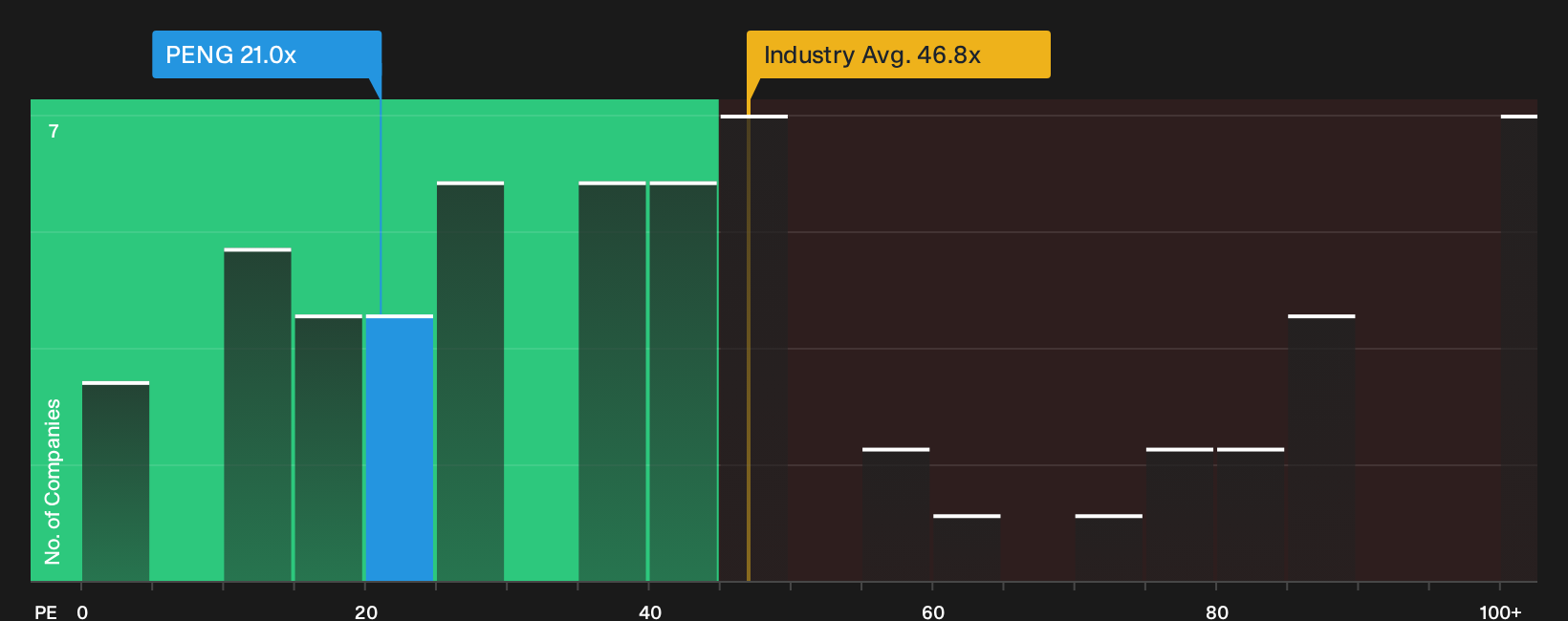Click the x-axis label 20
The width and height of the screenshot is (1568, 621).
click(366, 611)
